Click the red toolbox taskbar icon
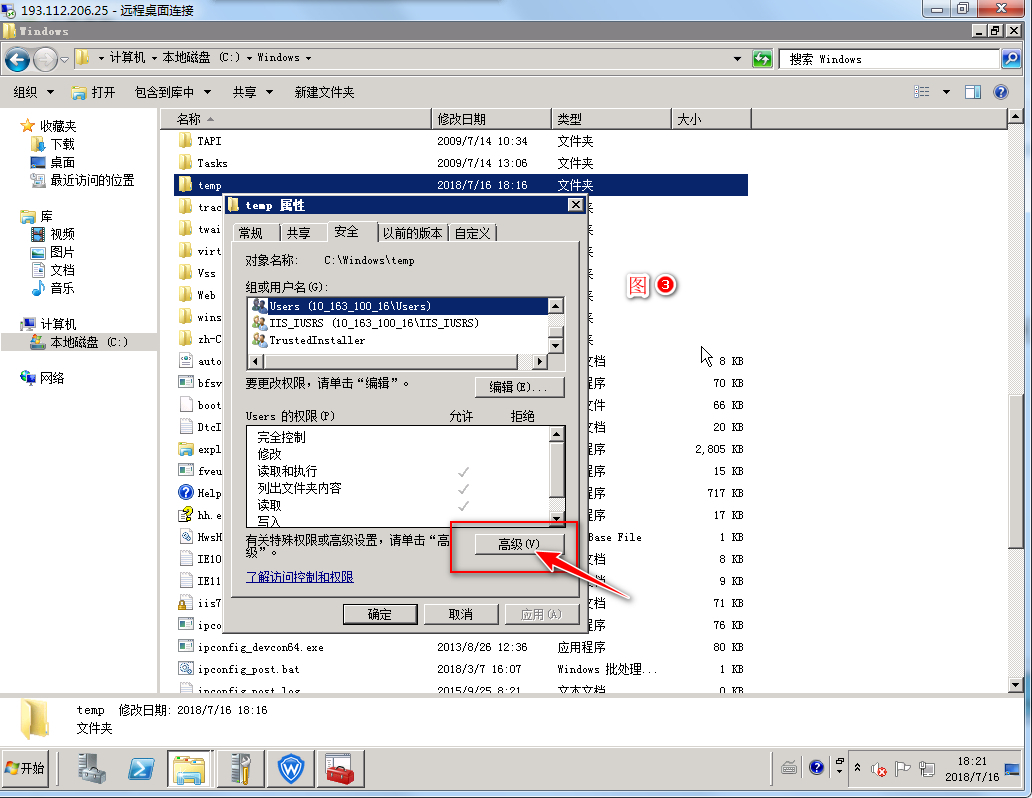Viewport: 1032px width, 798px height. coord(340,769)
